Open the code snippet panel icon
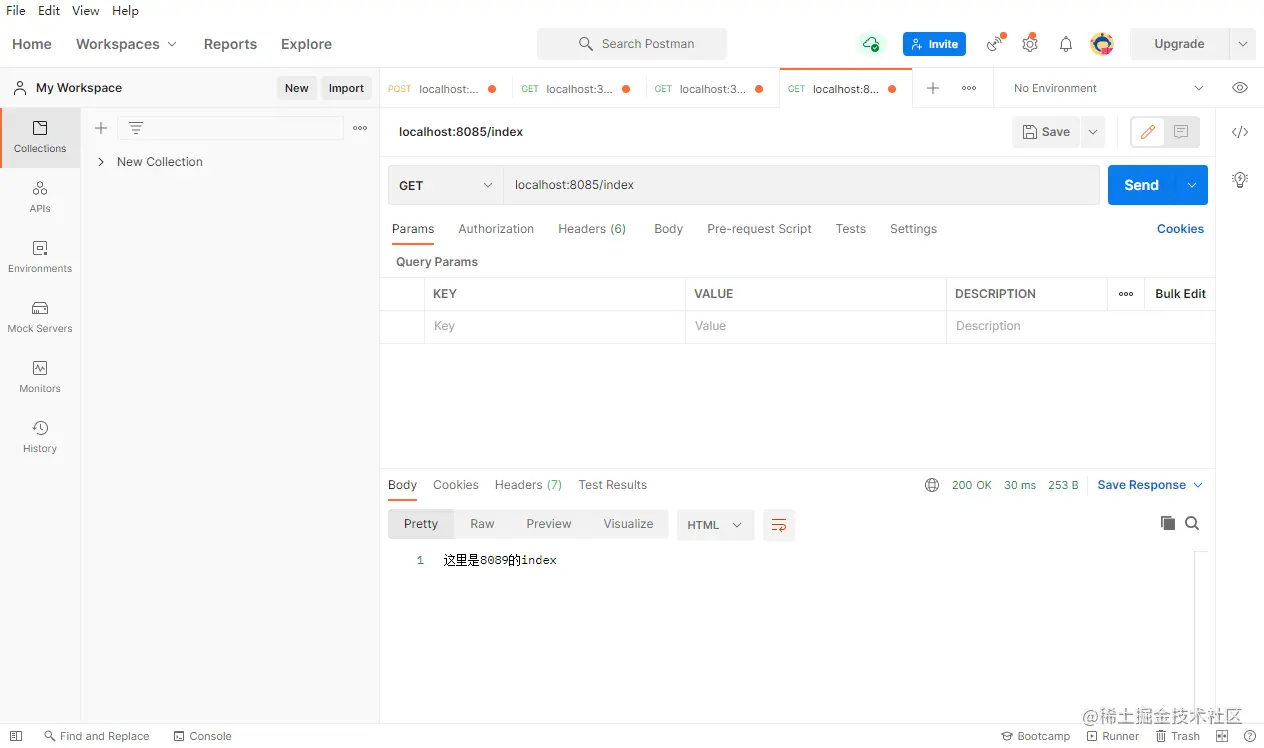The width and height of the screenshot is (1264, 748). tap(1240, 132)
